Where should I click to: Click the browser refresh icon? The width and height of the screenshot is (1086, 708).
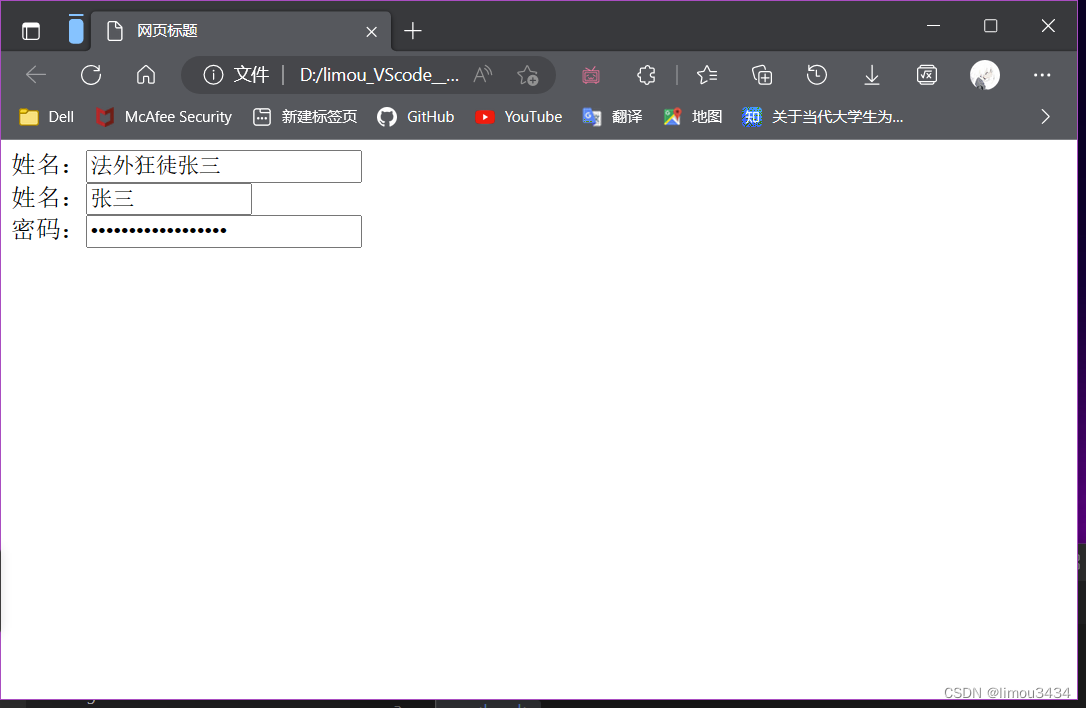pyautogui.click(x=91, y=75)
